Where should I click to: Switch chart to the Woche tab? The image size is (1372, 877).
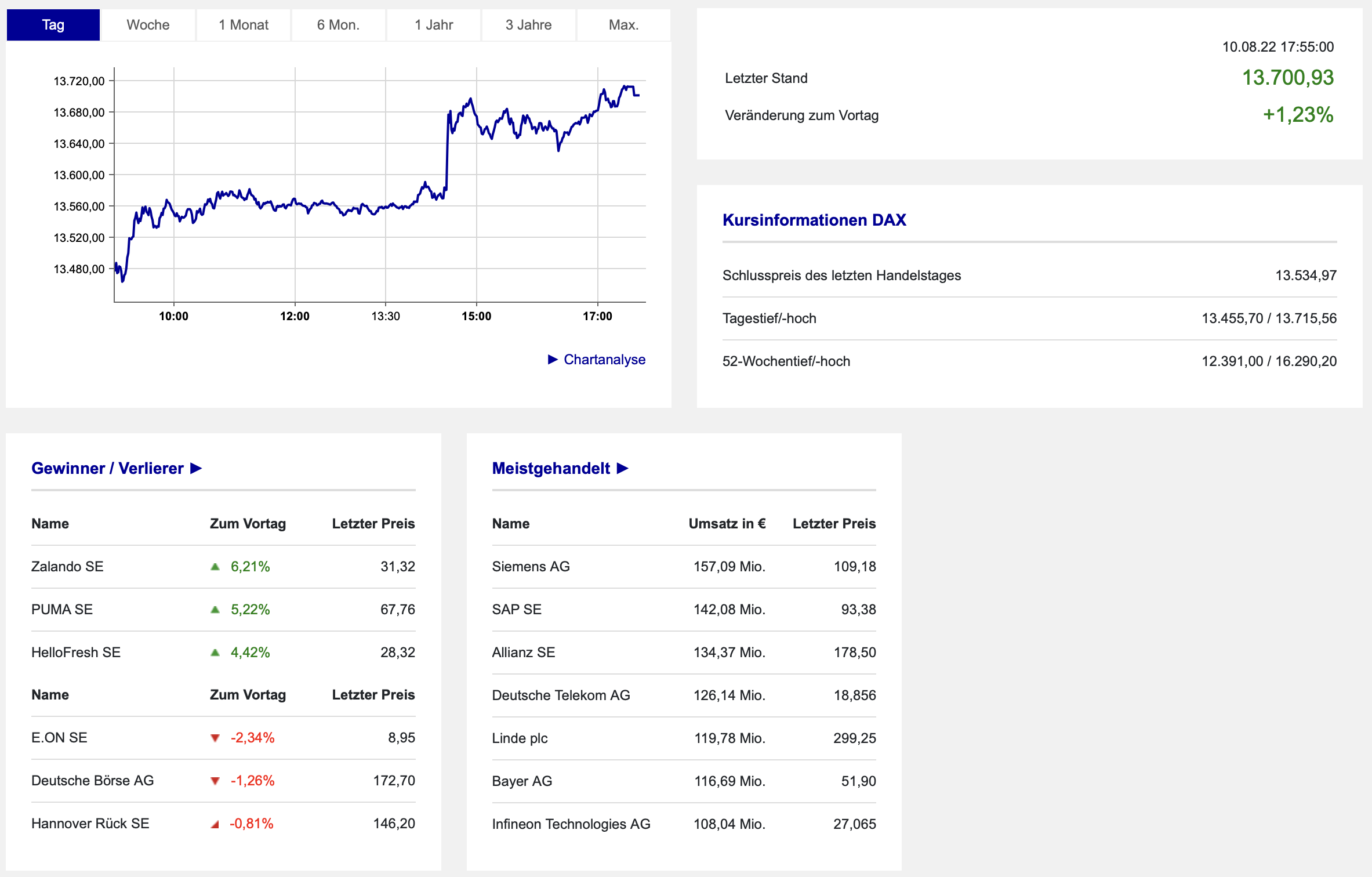point(148,25)
